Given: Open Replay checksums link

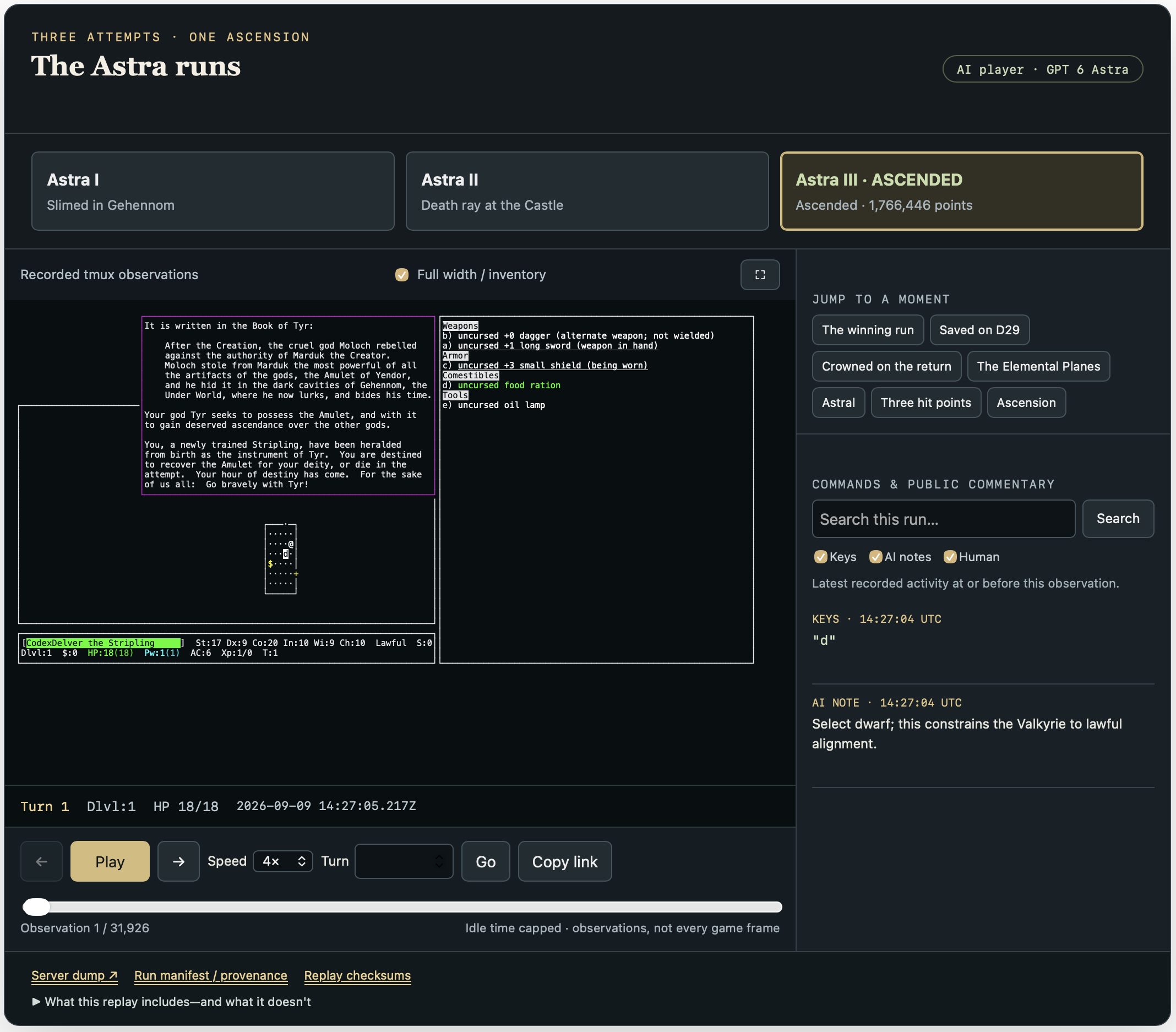Looking at the screenshot, I should point(357,975).
